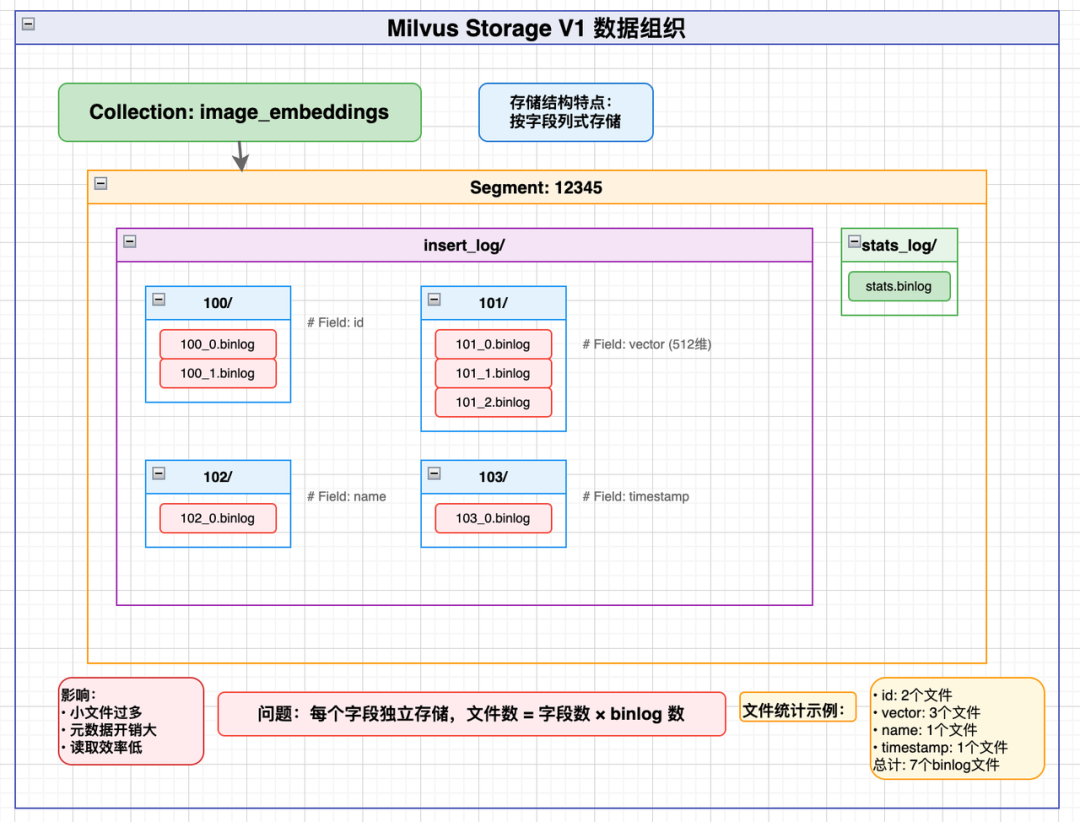The width and height of the screenshot is (1080, 822).
Task: Select the 101_2.binlog file node
Action: click(493, 402)
